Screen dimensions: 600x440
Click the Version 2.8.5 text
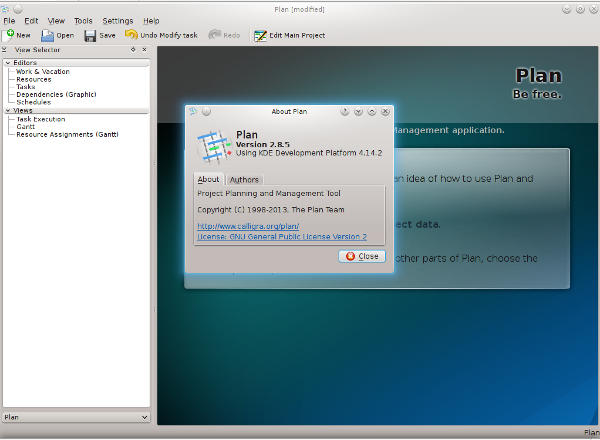coord(262,144)
